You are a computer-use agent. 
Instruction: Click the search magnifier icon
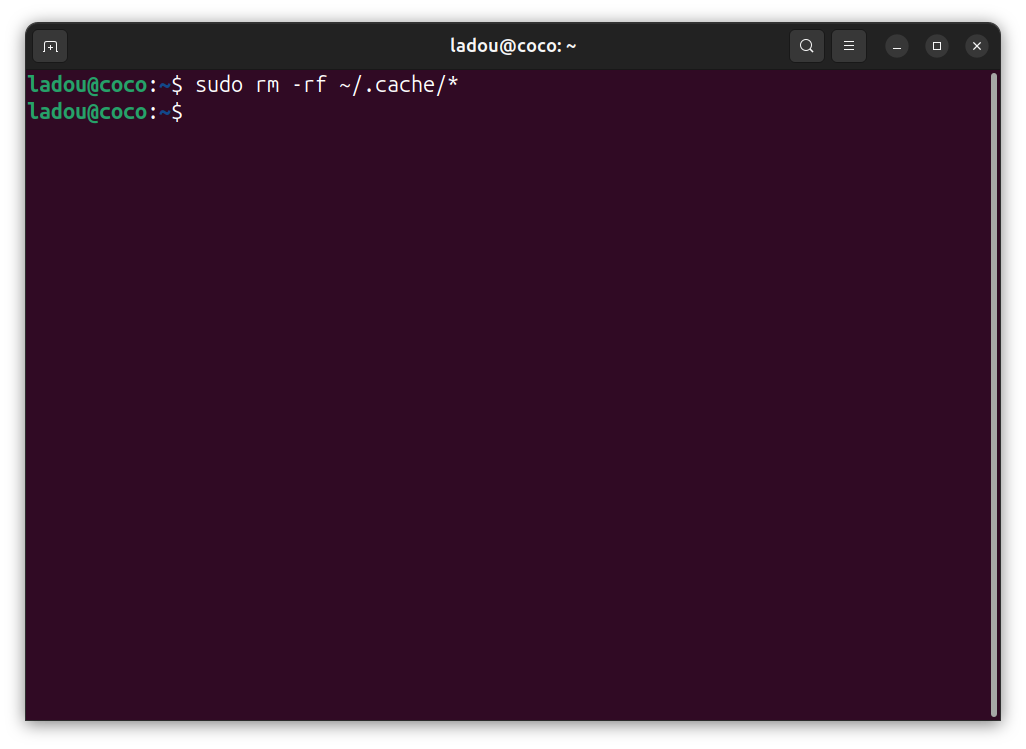[x=807, y=46]
